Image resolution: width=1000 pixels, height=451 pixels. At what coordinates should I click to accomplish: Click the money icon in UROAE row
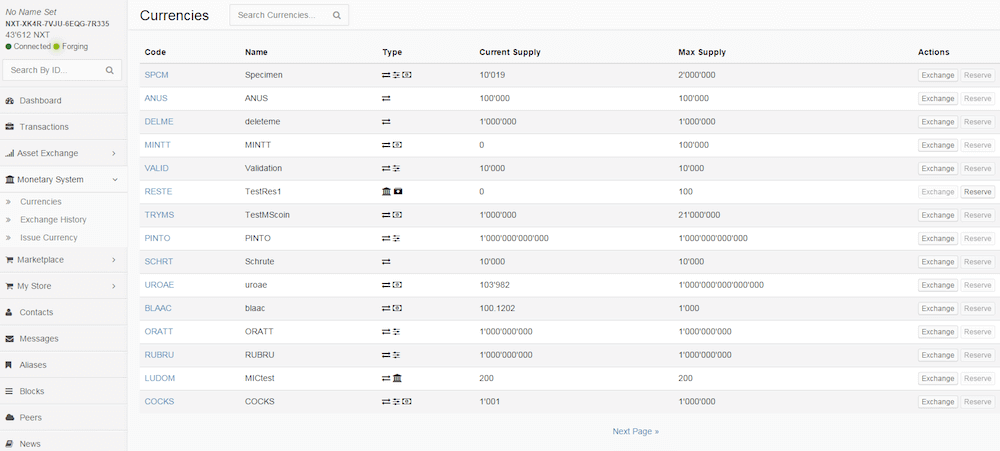point(397,285)
